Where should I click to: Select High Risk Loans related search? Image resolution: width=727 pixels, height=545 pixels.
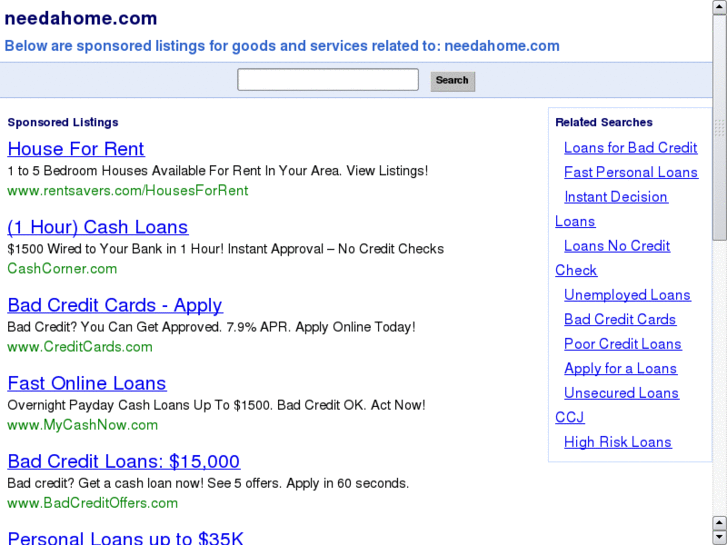tap(618, 442)
